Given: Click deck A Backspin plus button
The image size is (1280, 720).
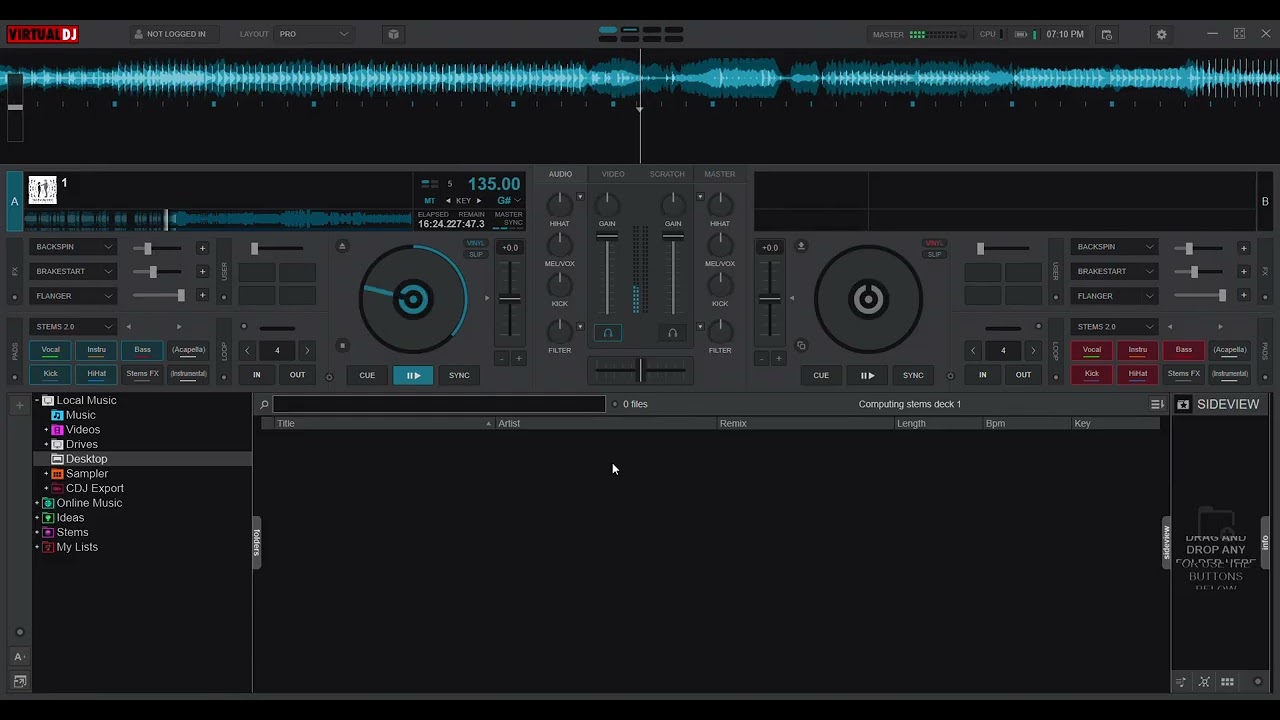Looking at the screenshot, I should click(202, 248).
